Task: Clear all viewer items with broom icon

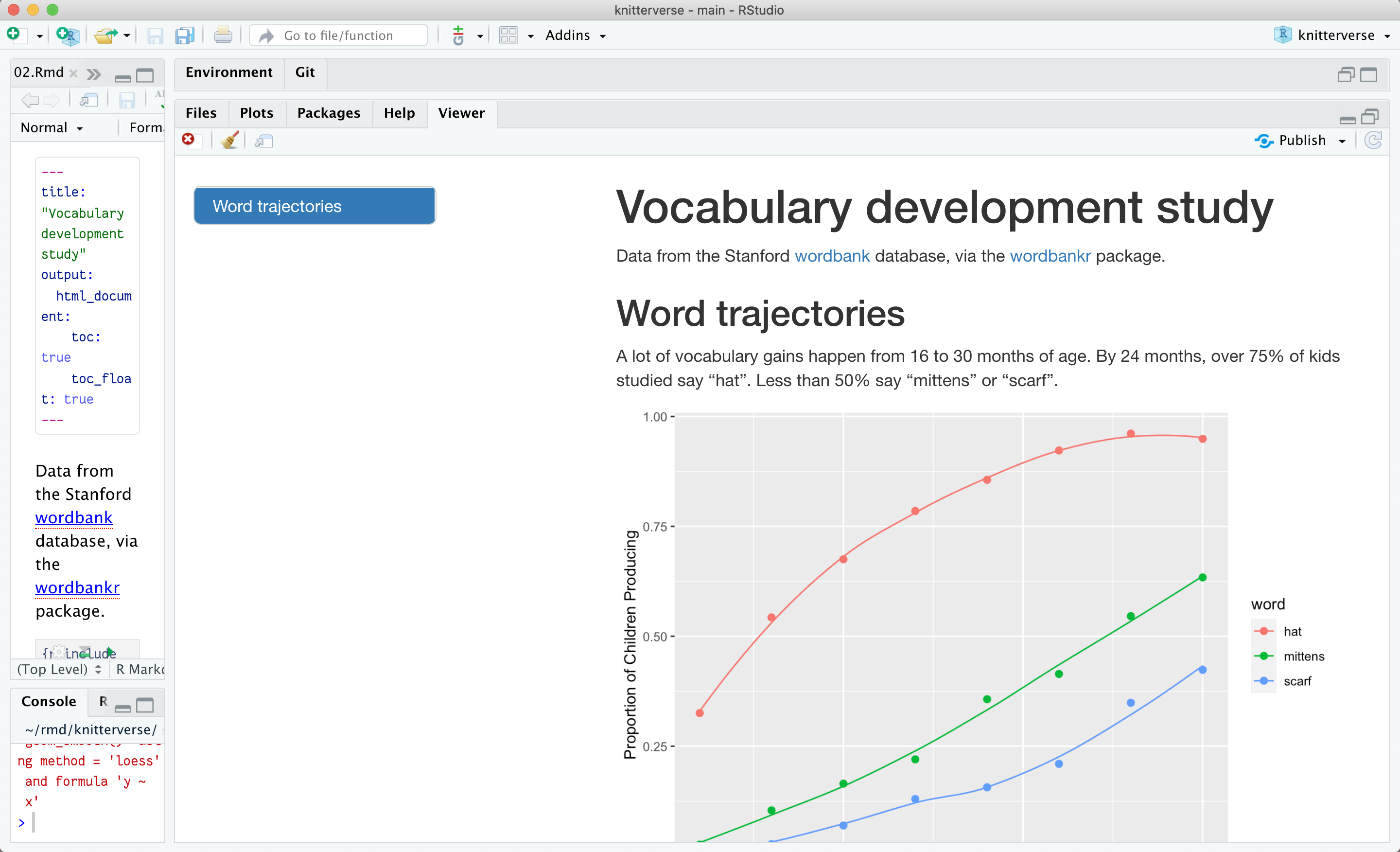Action: point(229,140)
